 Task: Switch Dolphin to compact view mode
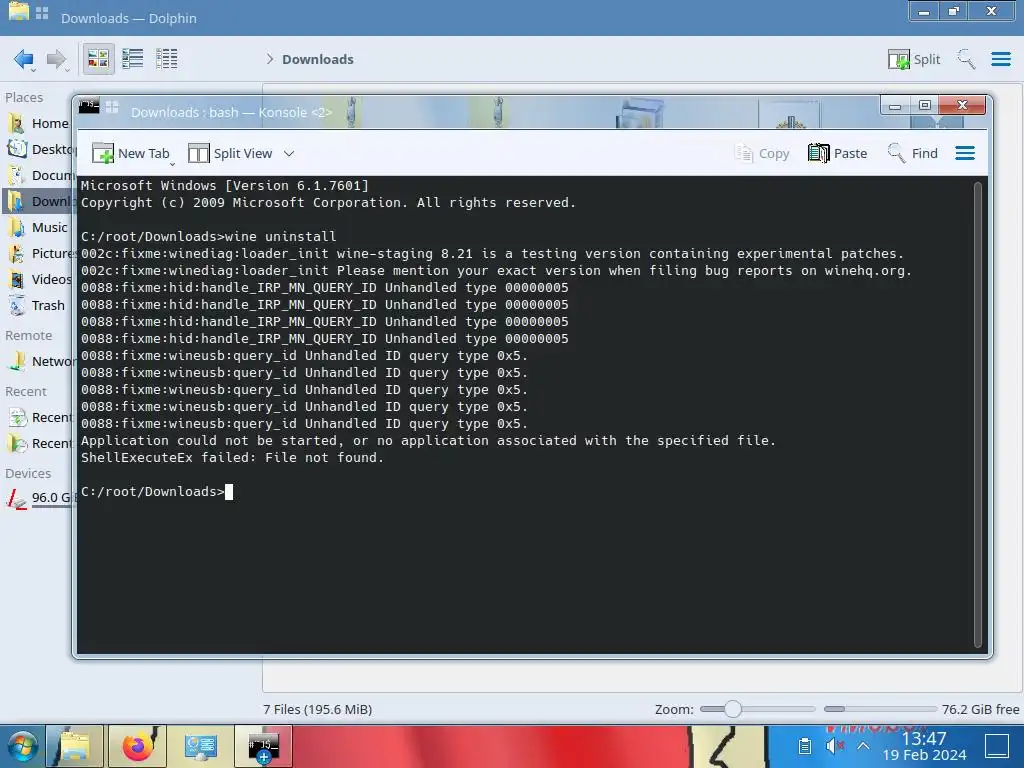coord(133,59)
